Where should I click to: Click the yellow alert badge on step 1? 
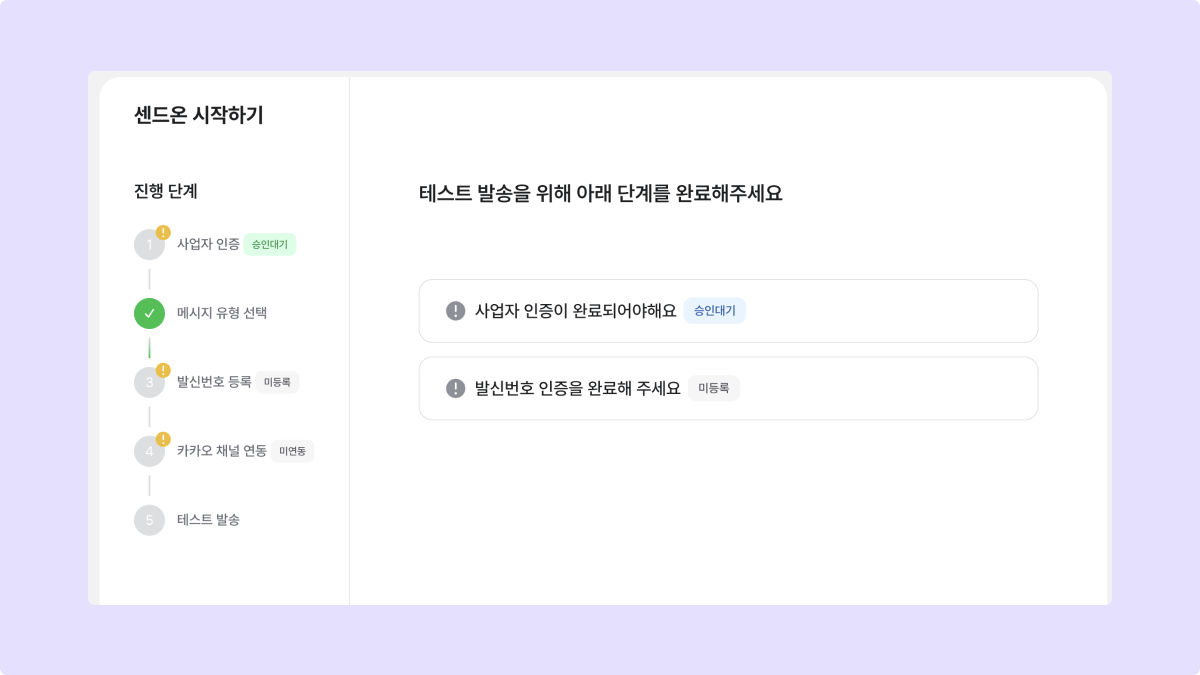click(163, 233)
